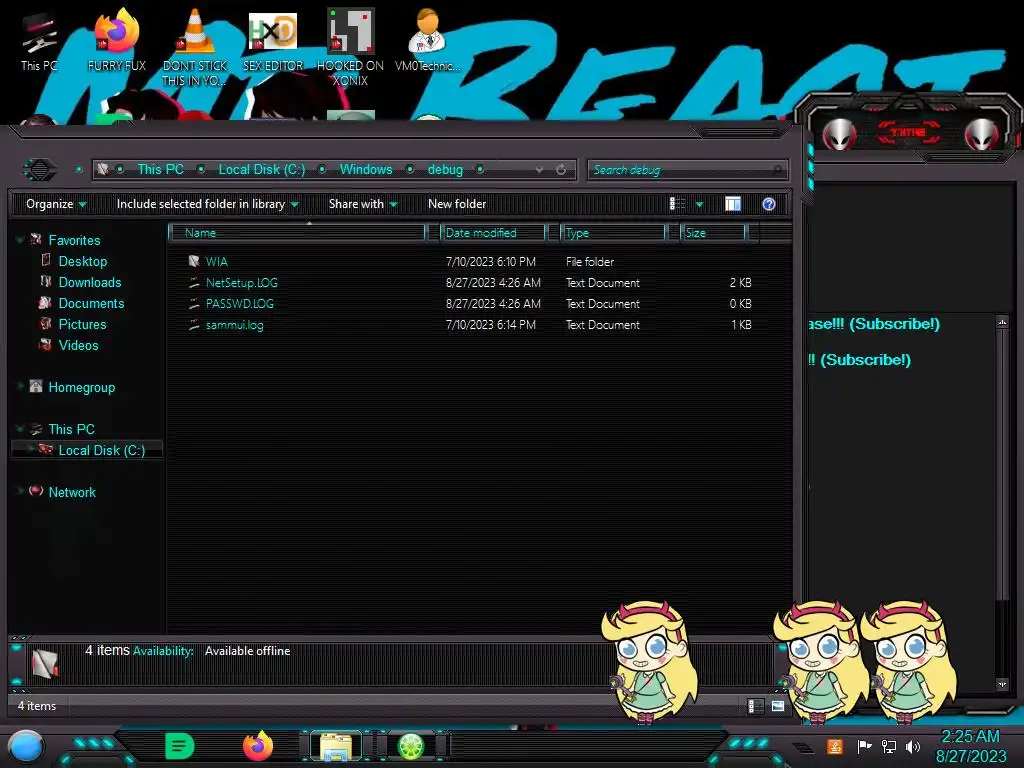Change view using the view icon

pos(677,204)
